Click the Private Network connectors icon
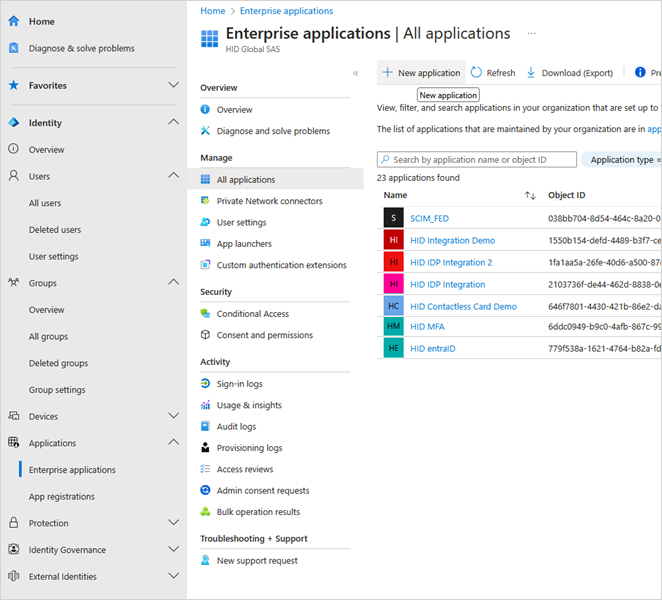The width and height of the screenshot is (662, 600). (205, 201)
